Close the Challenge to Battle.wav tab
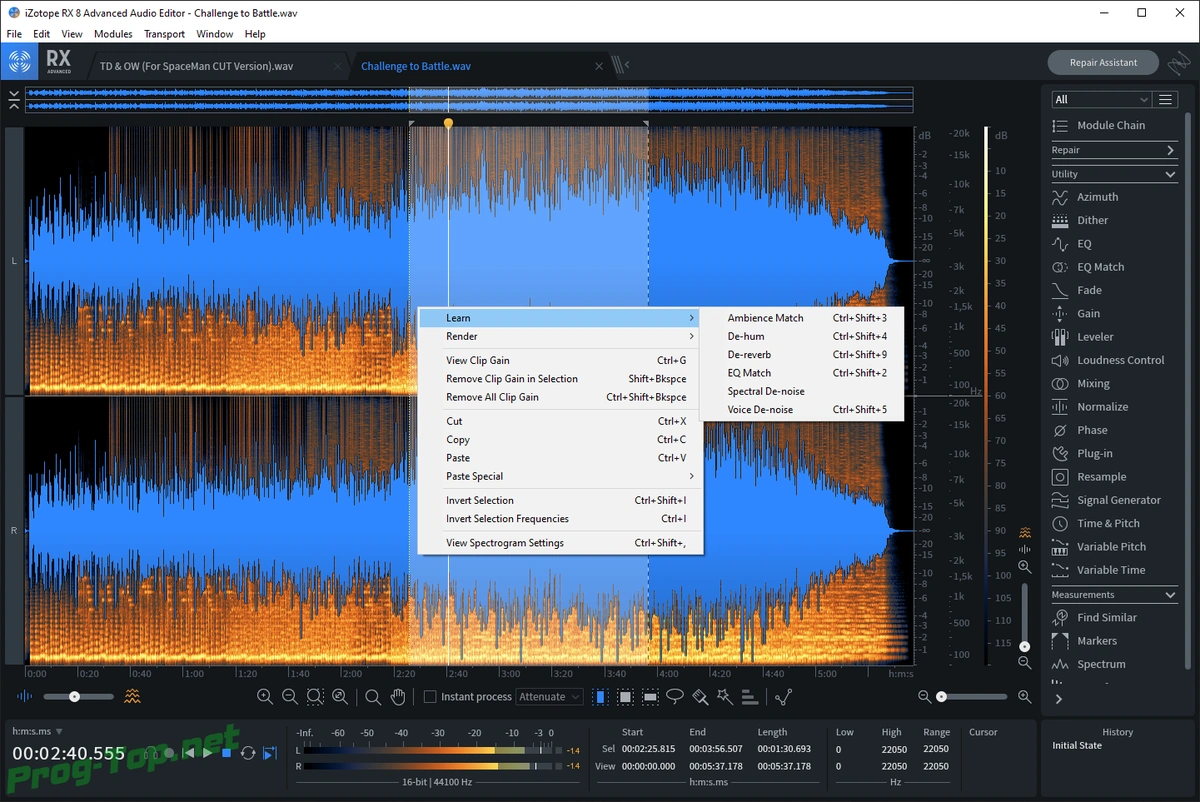 pos(599,66)
